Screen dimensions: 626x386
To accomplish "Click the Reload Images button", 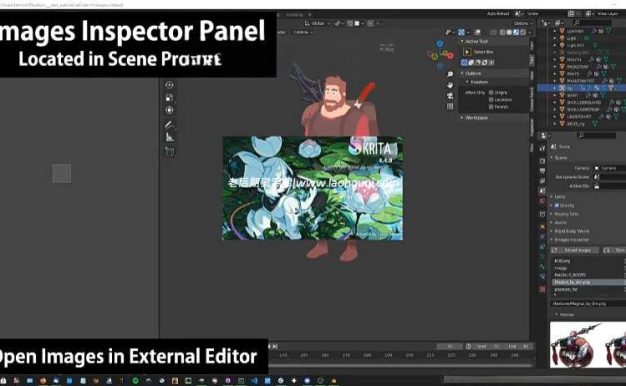I will click(574, 250).
